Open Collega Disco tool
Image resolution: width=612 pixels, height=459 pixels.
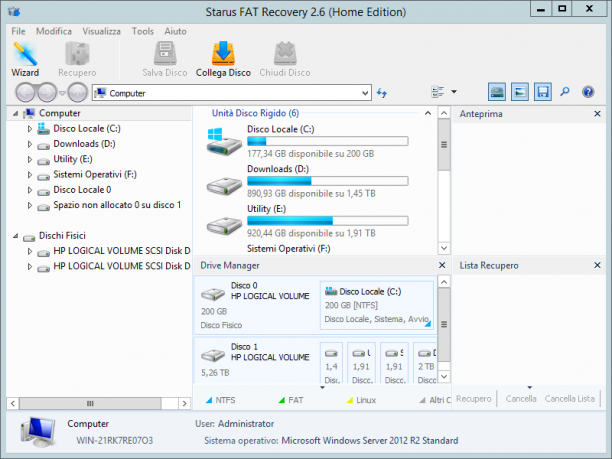[x=223, y=59]
